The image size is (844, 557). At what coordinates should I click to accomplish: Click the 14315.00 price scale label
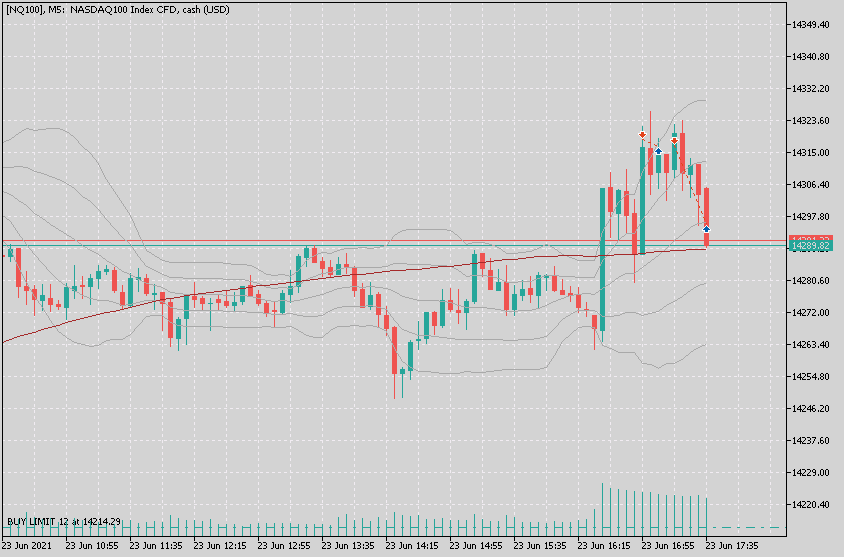tap(811, 152)
